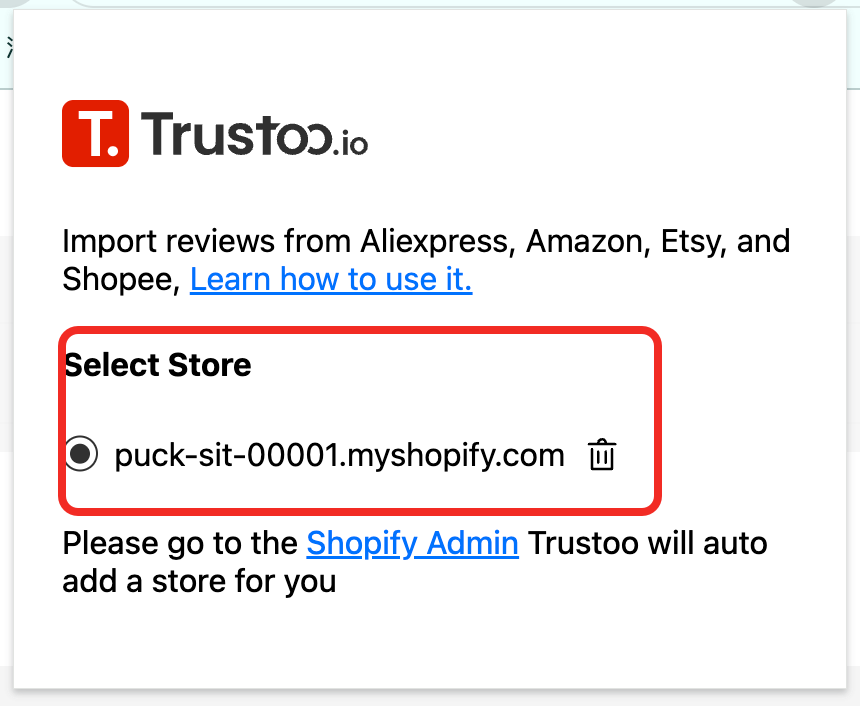The image size is (860, 706).
Task: Click the Trustoo wordmark text in header
Action: click(x=236, y=134)
